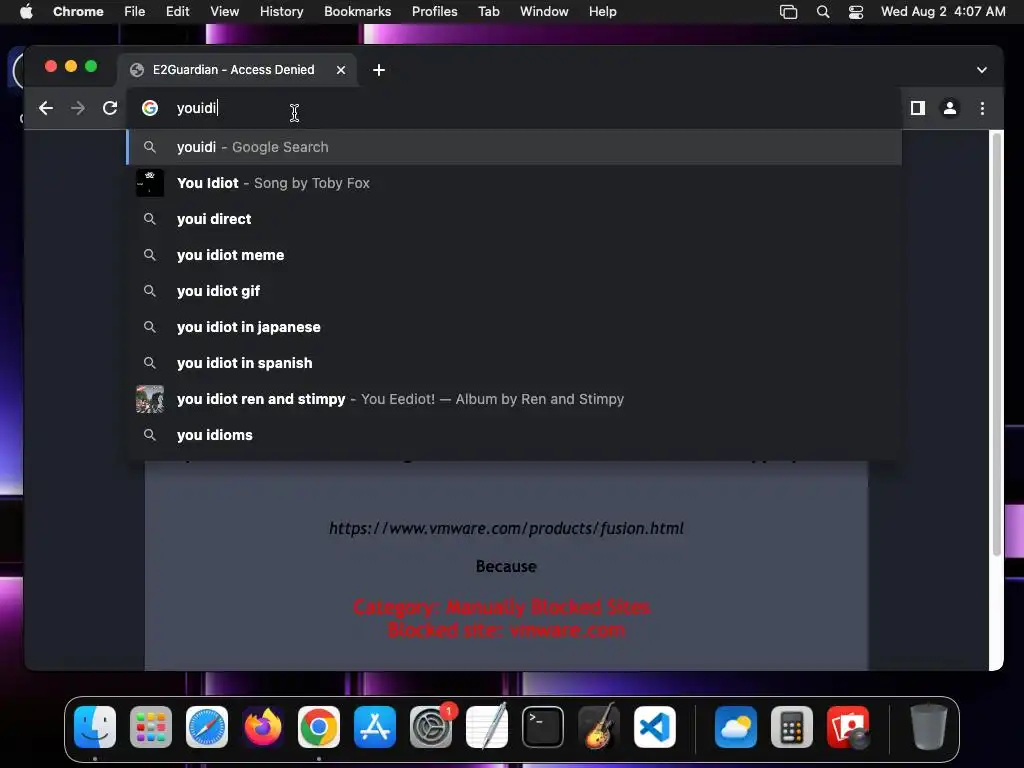Open TextEdit from the Dock

pyautogui.click(x=487, y=727)
